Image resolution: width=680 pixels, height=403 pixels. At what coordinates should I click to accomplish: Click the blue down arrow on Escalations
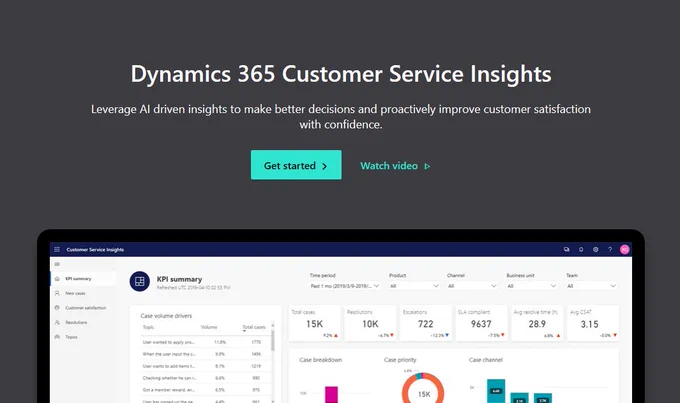(447, 335)
